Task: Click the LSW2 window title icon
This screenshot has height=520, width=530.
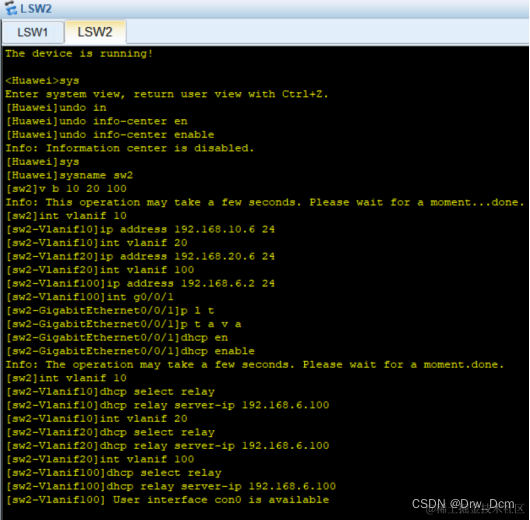Action: click(x=10, y=7)
